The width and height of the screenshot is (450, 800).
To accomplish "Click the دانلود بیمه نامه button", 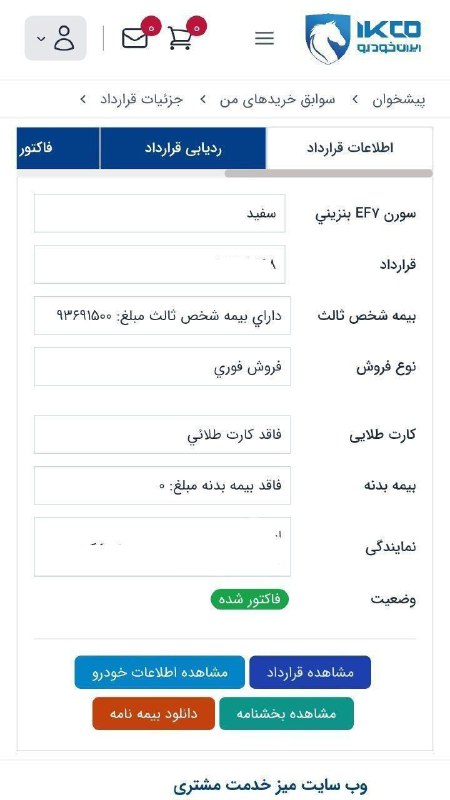I will pyautogui.click(x=154, y=713).
